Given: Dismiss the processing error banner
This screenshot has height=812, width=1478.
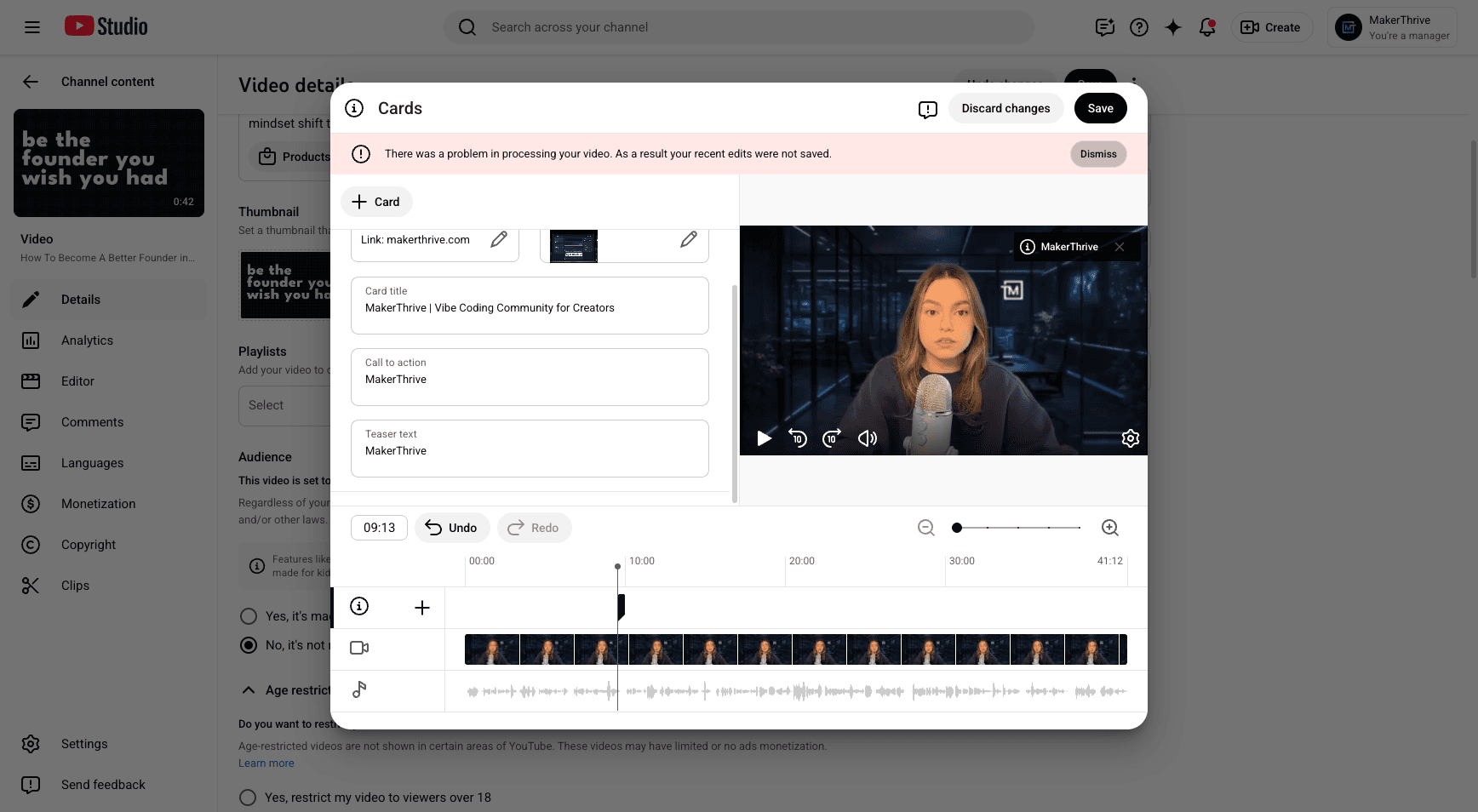Looking at the screenshot, I should (1098, 154).
